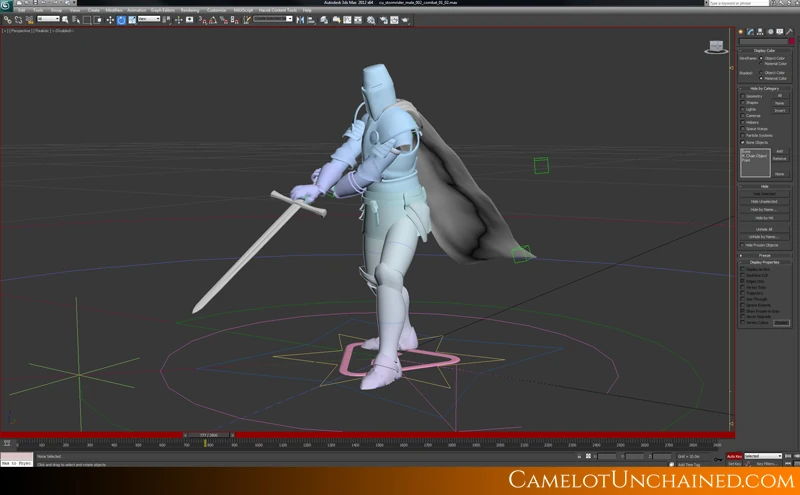The height and width of the screenshot is (495, 800).
Task: Click the Unhide All button
Action: [764, 230]
